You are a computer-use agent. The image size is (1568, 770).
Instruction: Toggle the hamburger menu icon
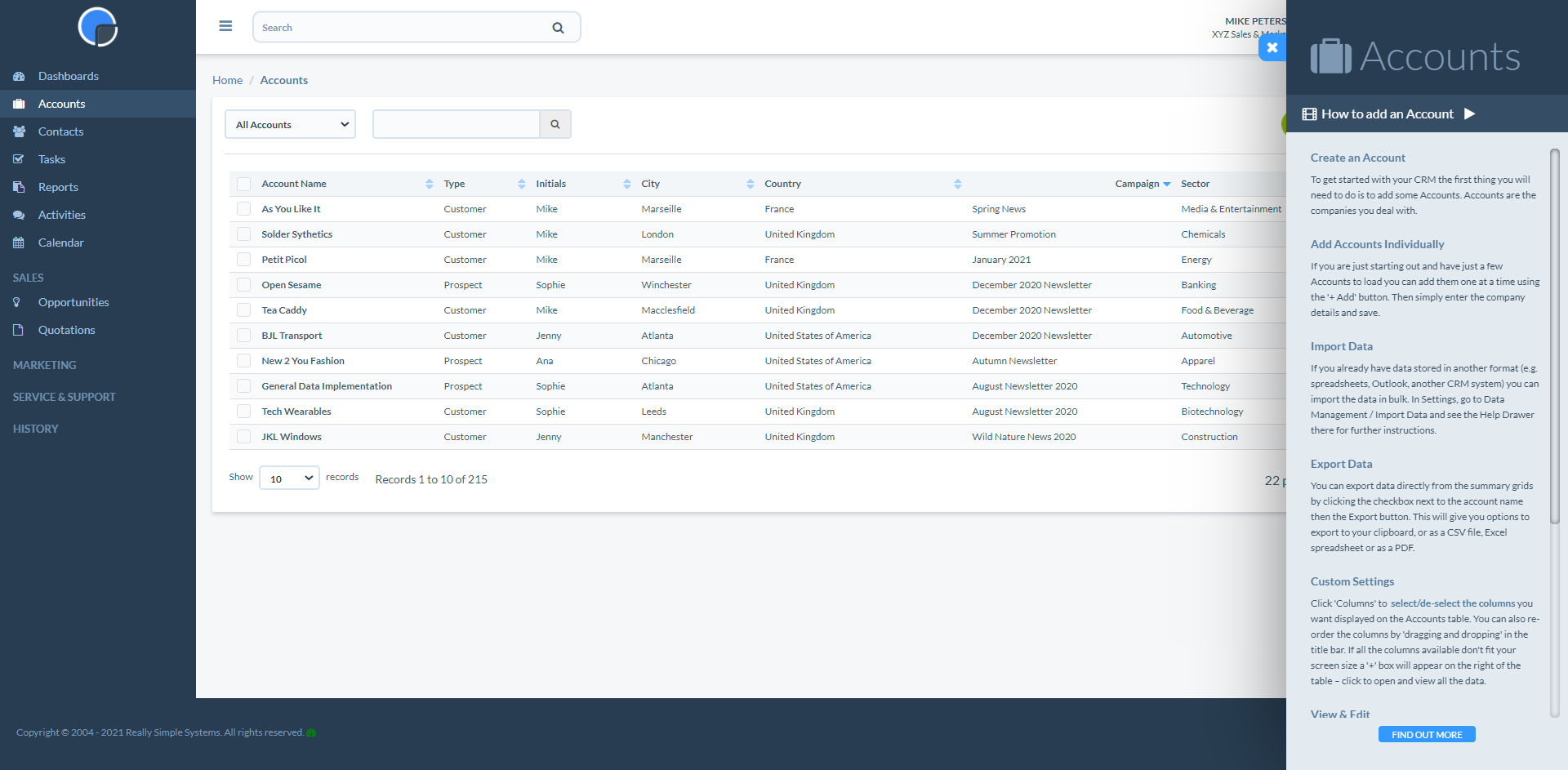[x=225, y=26]
